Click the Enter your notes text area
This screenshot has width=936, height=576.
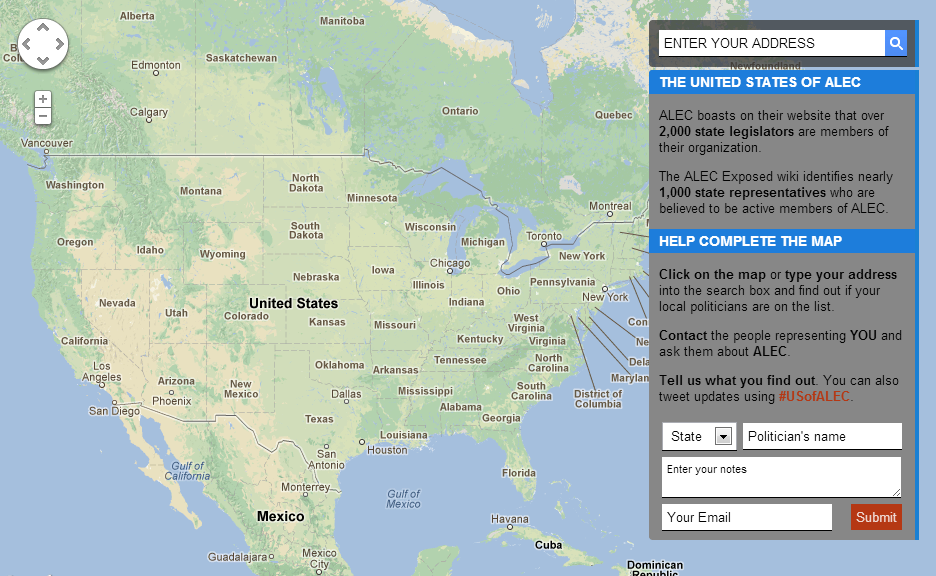click(x=780, y=476)
